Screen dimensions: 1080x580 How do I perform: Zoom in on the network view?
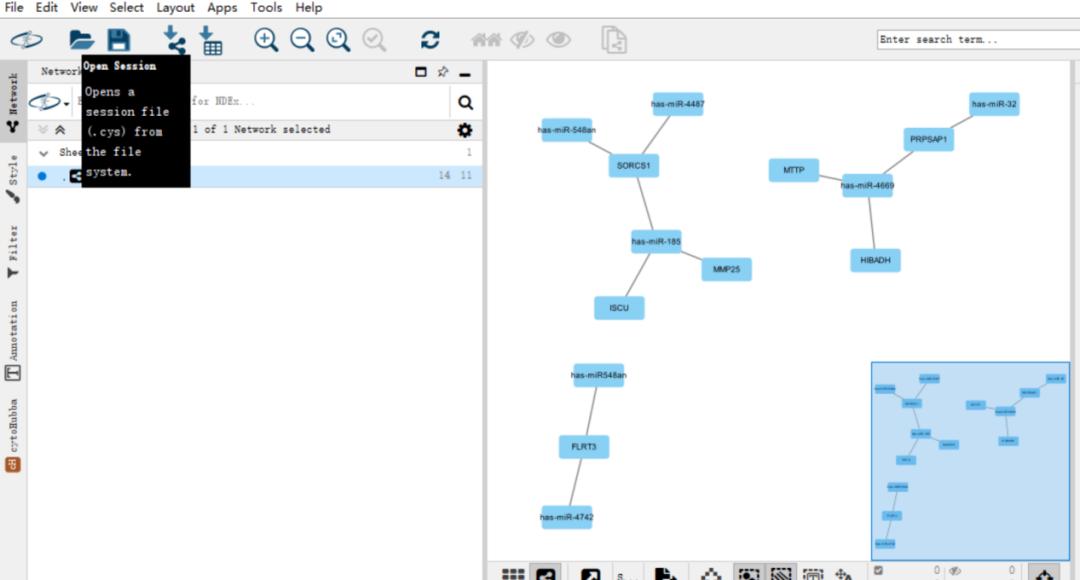click(266, 40)
